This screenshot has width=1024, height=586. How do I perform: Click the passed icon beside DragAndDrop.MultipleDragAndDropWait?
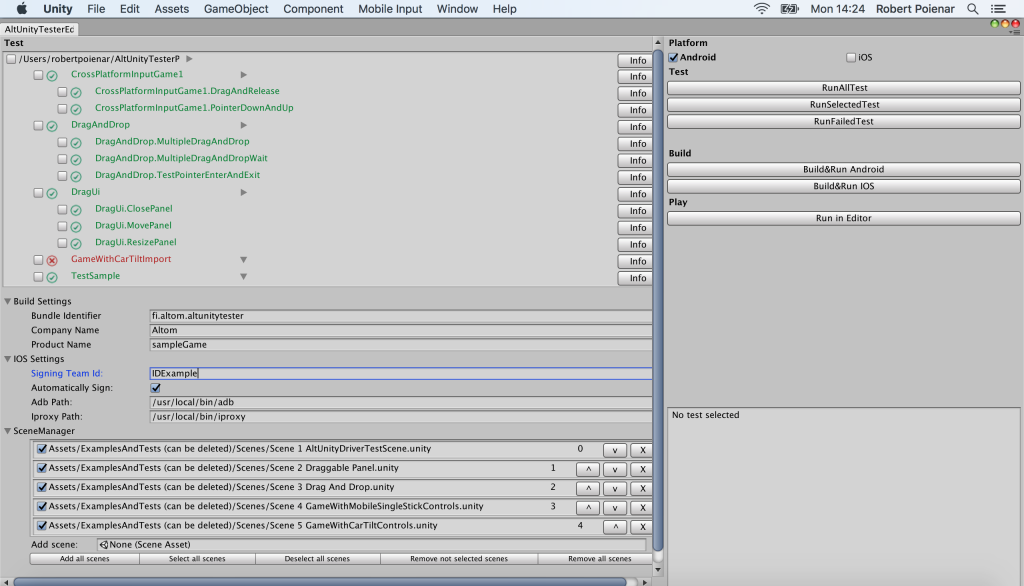coord(76,159)
